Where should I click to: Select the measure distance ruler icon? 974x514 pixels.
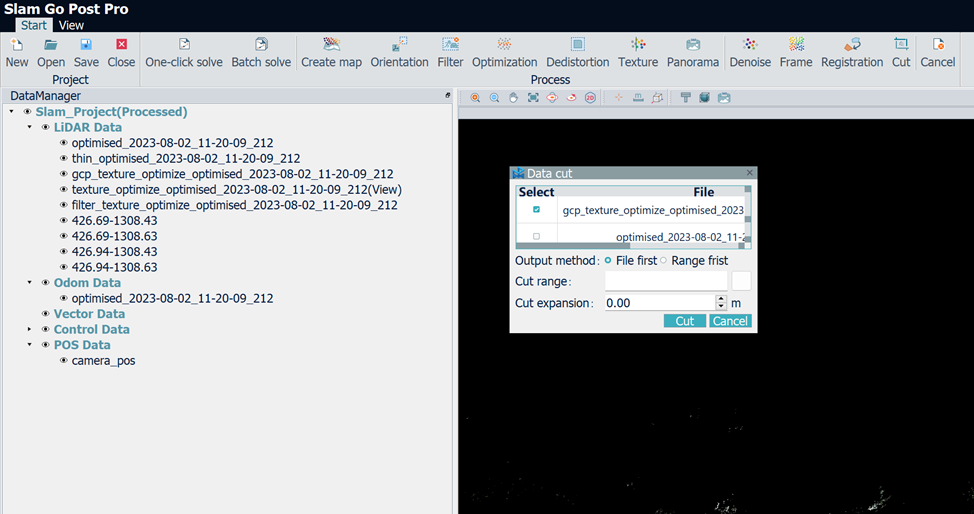pos(638,98)
